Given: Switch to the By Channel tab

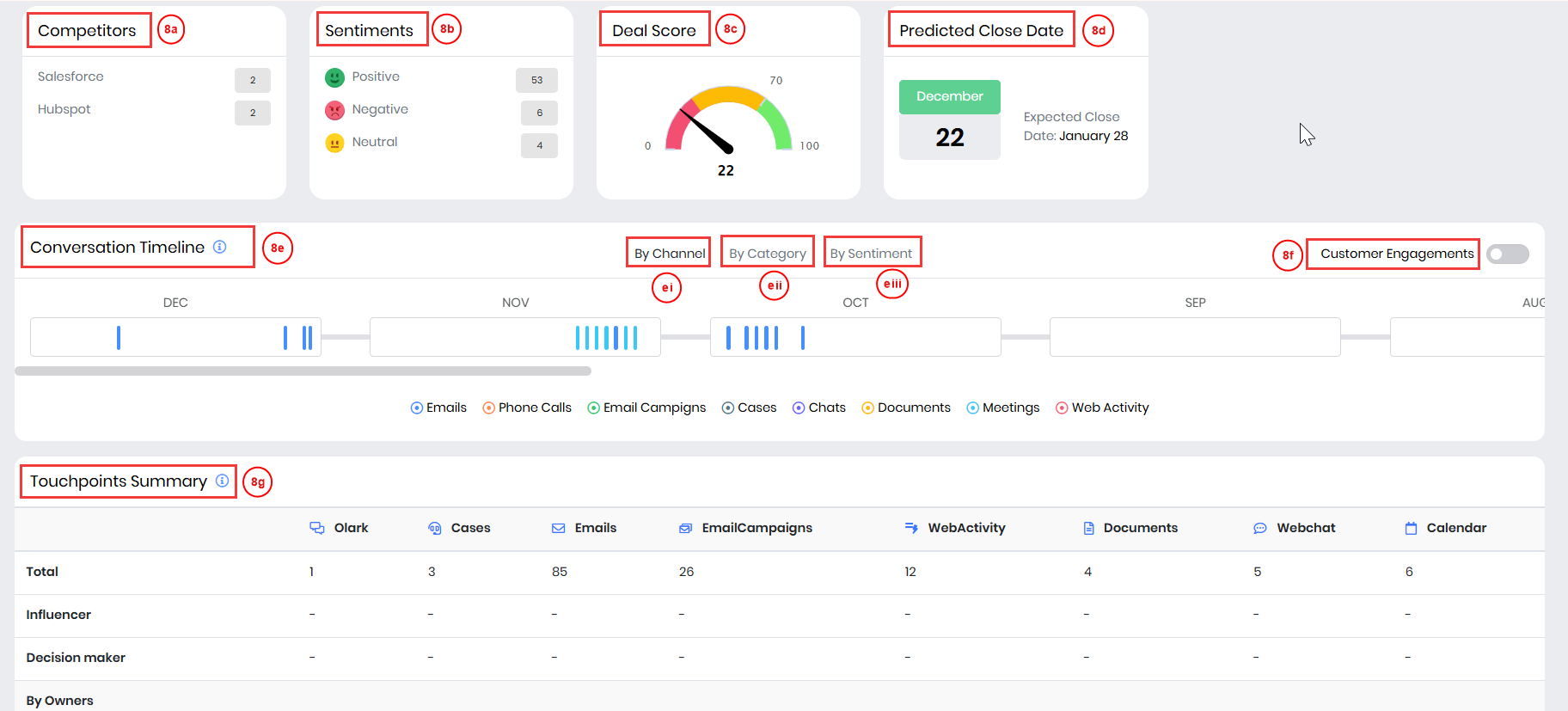Looking at the screenshot, I should tap(669, 254).
